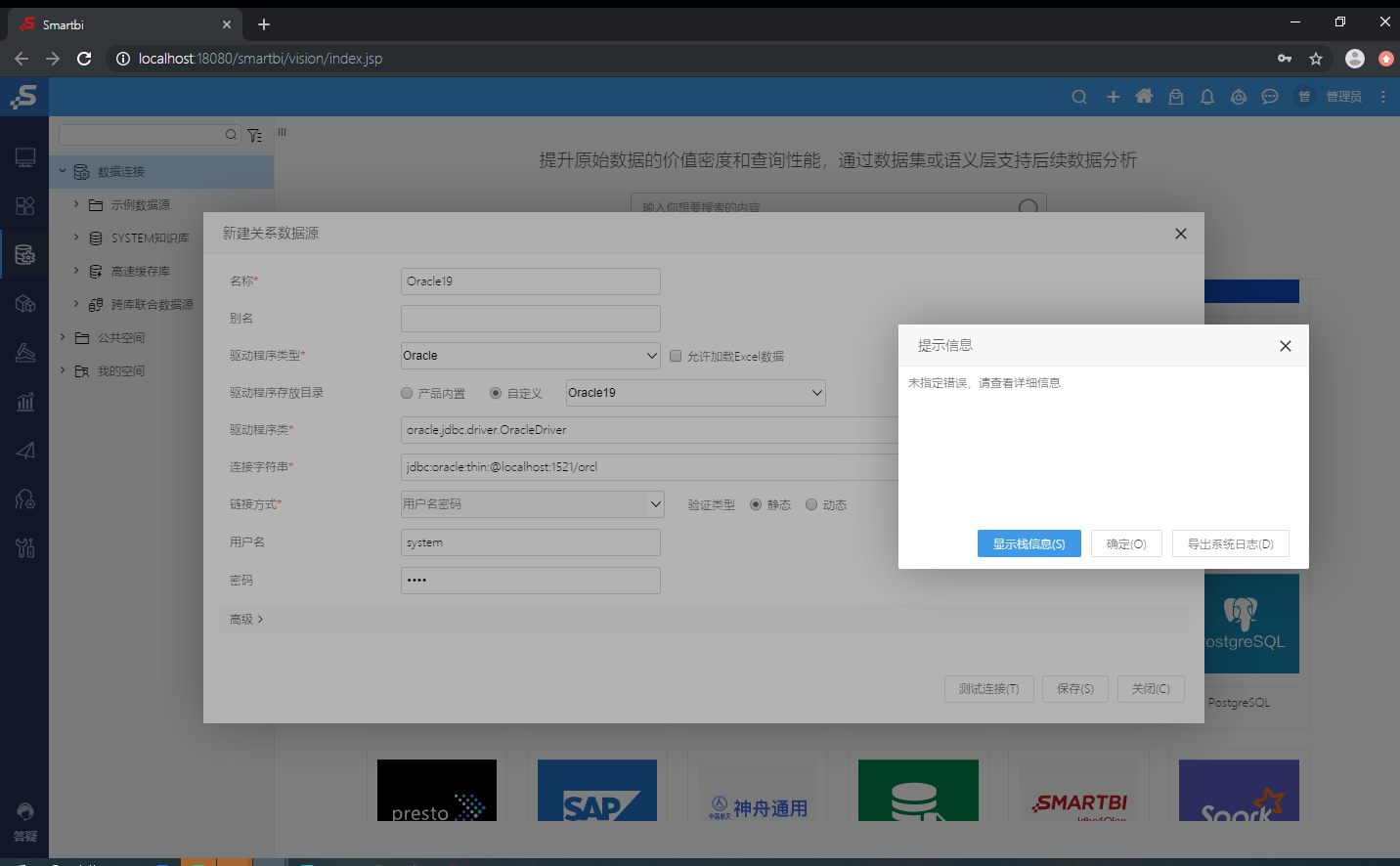Click the plus new-item icon in header
The width and height of the screenshot is (1400, 866).
tap(1113, 97)
